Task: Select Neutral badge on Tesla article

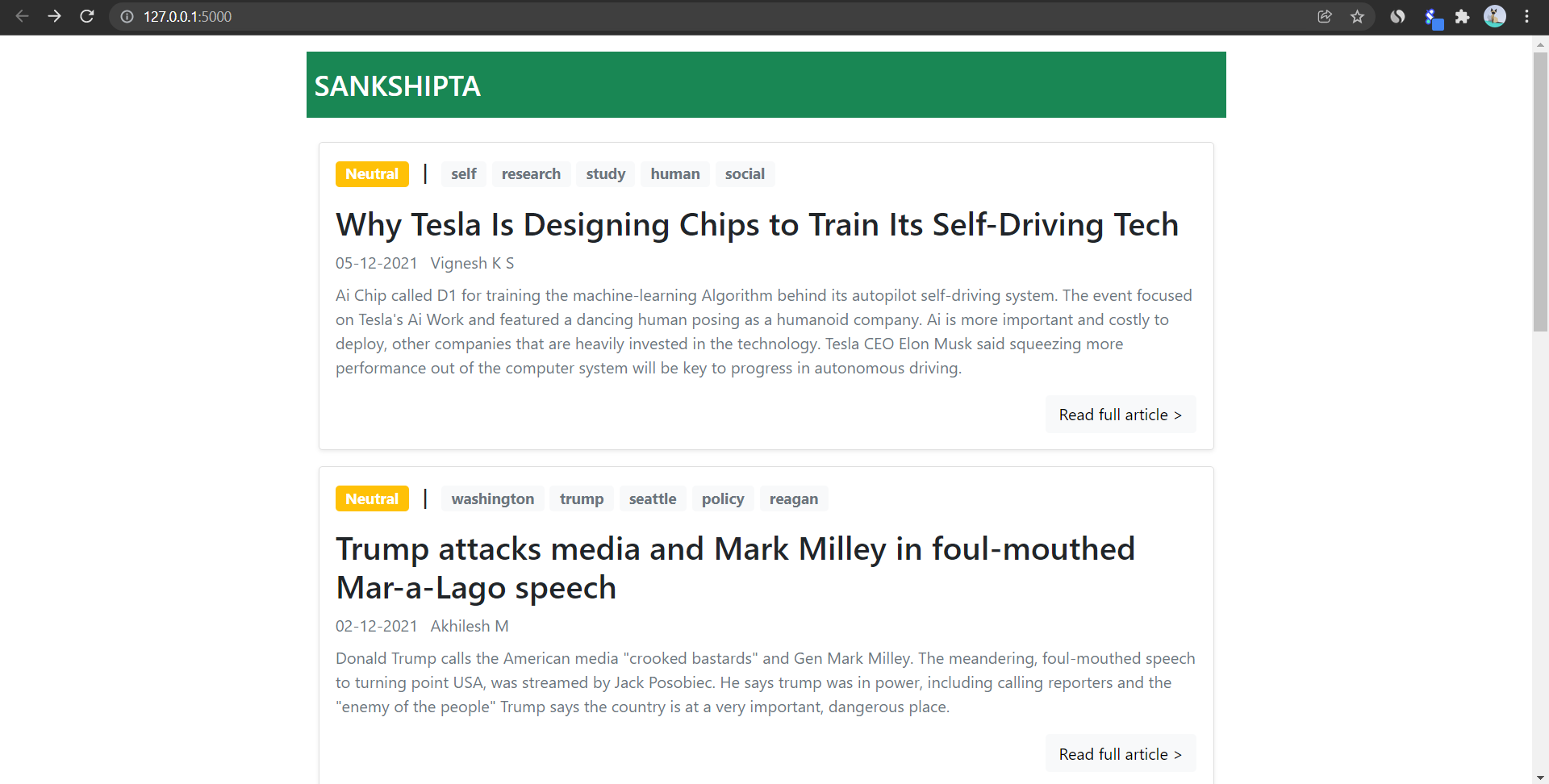Action: click(372, 174)
